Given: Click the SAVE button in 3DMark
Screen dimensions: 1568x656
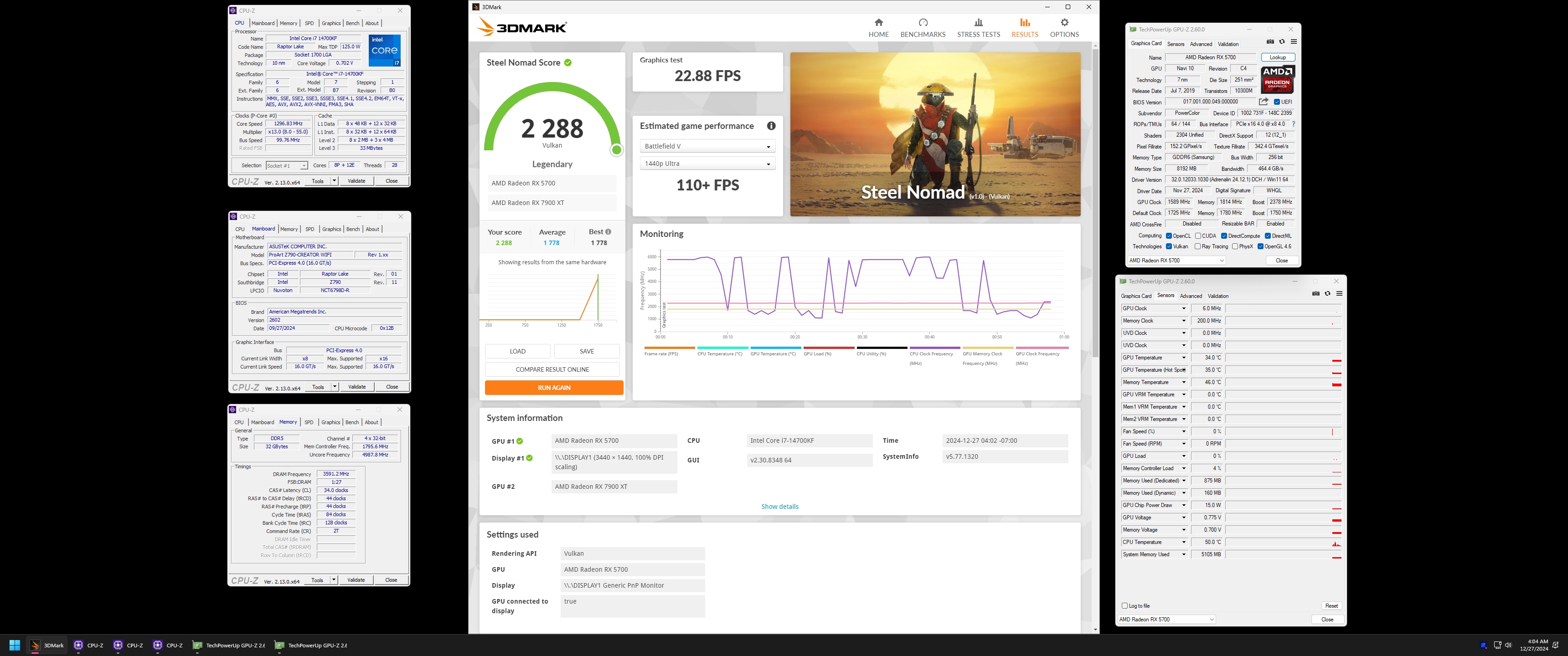Looking at the screenshot, I should coord(587,351).
